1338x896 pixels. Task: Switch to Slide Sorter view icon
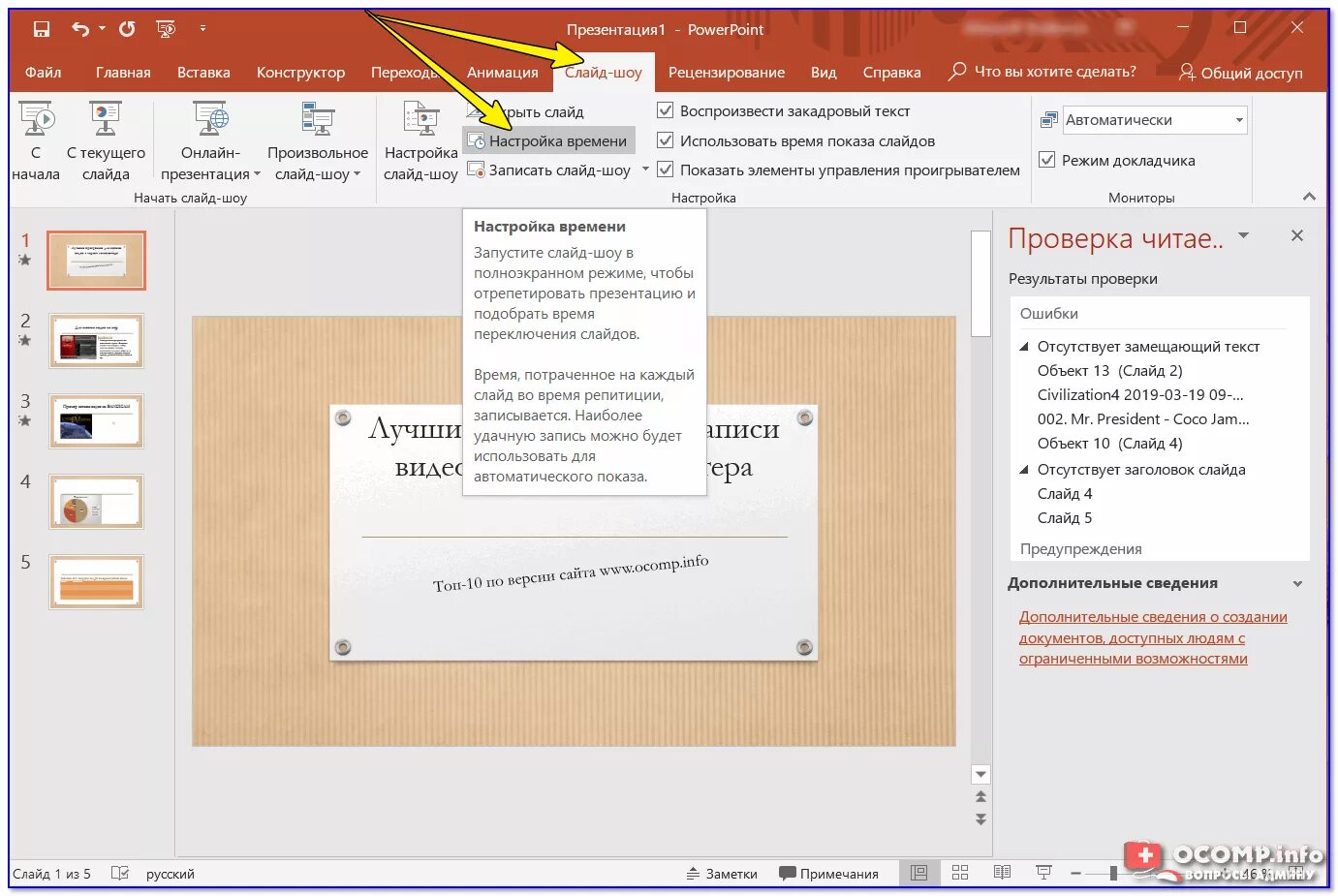(x=960, y=873)
